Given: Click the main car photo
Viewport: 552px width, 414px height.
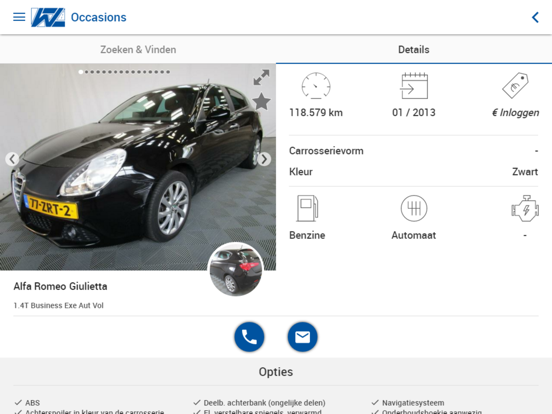Looking at the screenshot, I should [x=138, y=167].
